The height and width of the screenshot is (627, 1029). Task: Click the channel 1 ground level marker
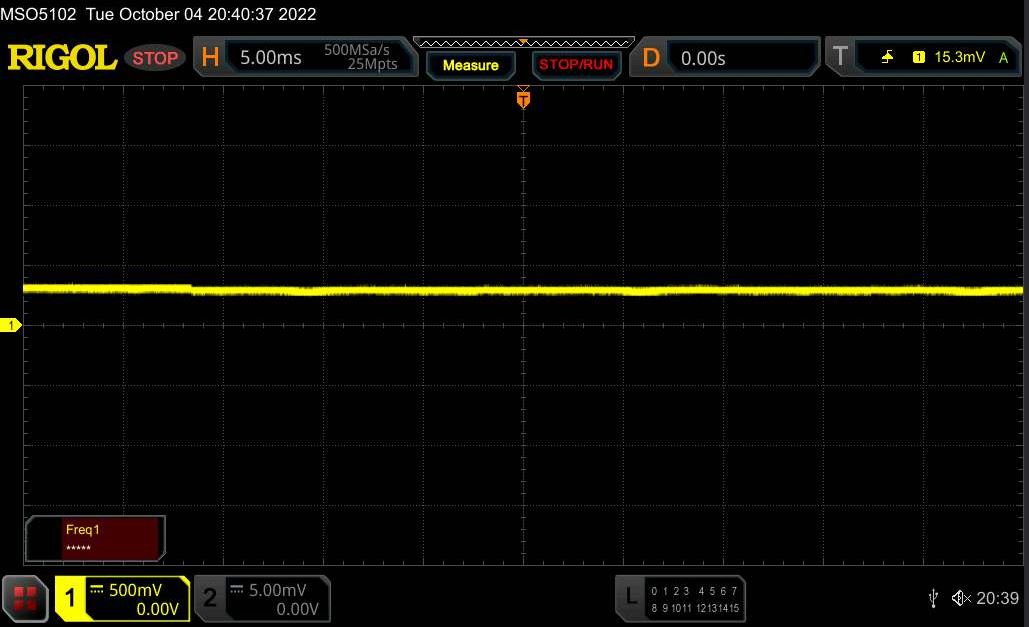click(x=10, y=325)
